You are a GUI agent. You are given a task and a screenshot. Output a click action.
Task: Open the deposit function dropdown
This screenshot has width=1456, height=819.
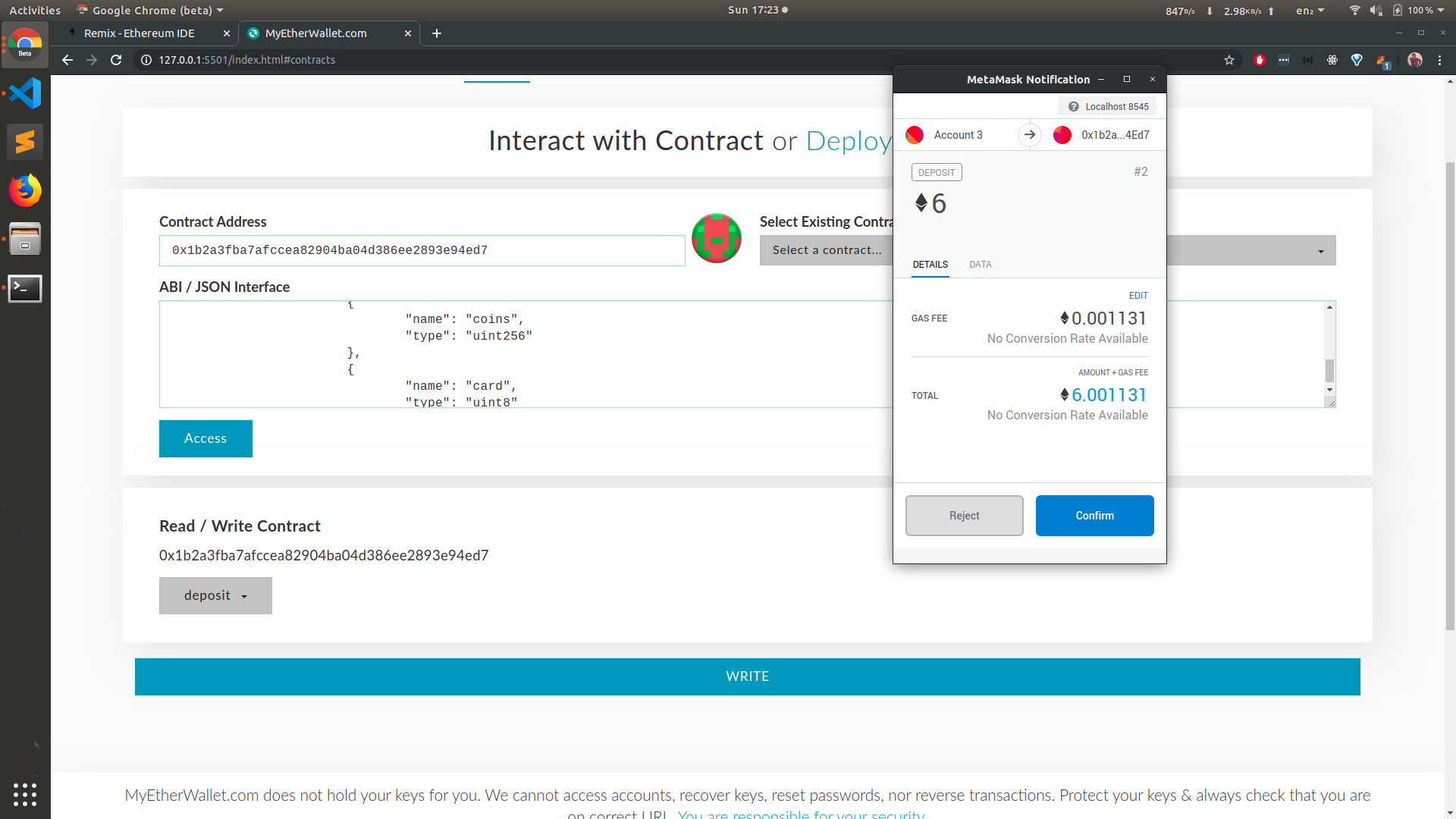215,596
